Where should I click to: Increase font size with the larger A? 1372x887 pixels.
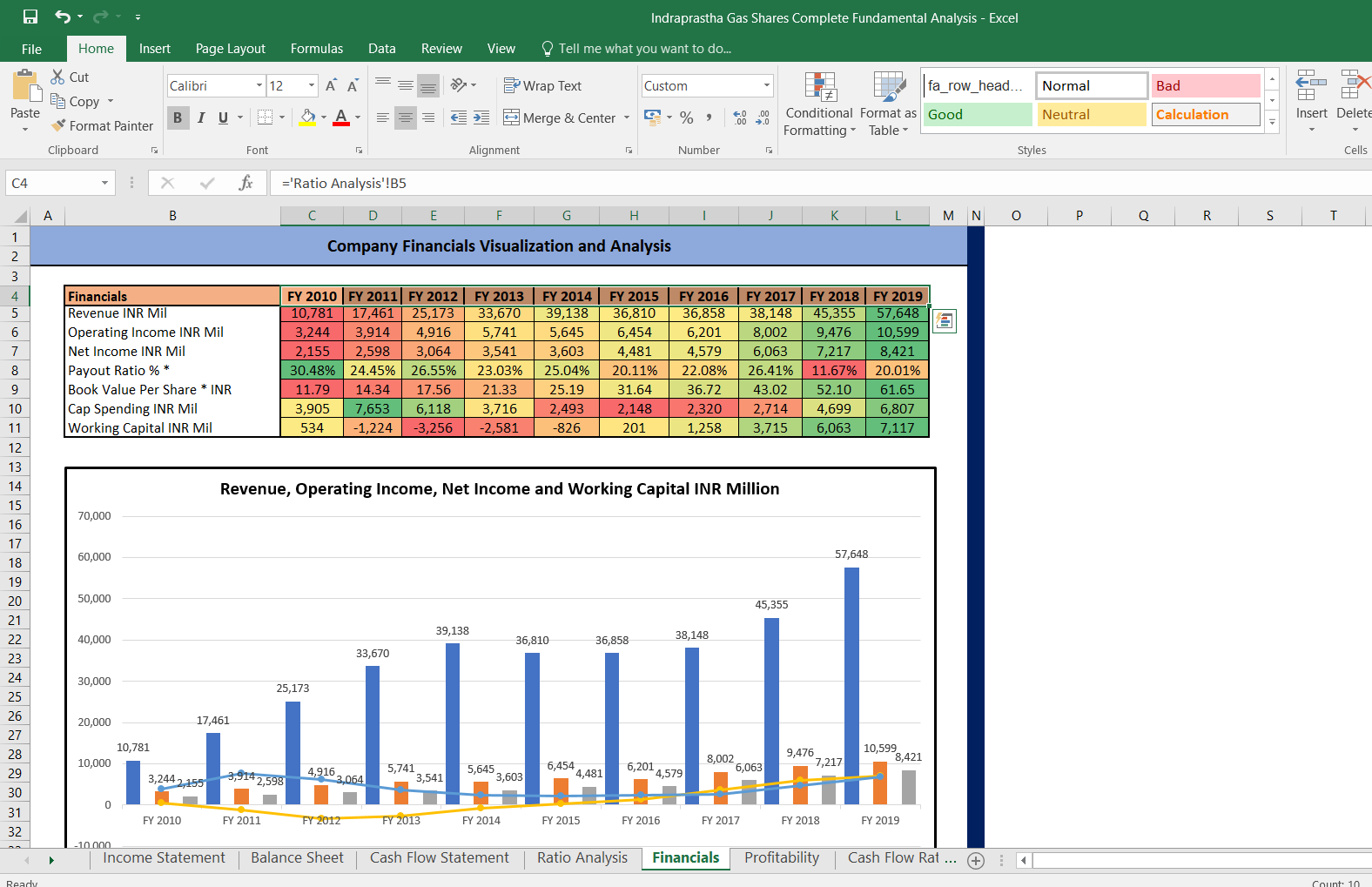(x=331, y=85)
